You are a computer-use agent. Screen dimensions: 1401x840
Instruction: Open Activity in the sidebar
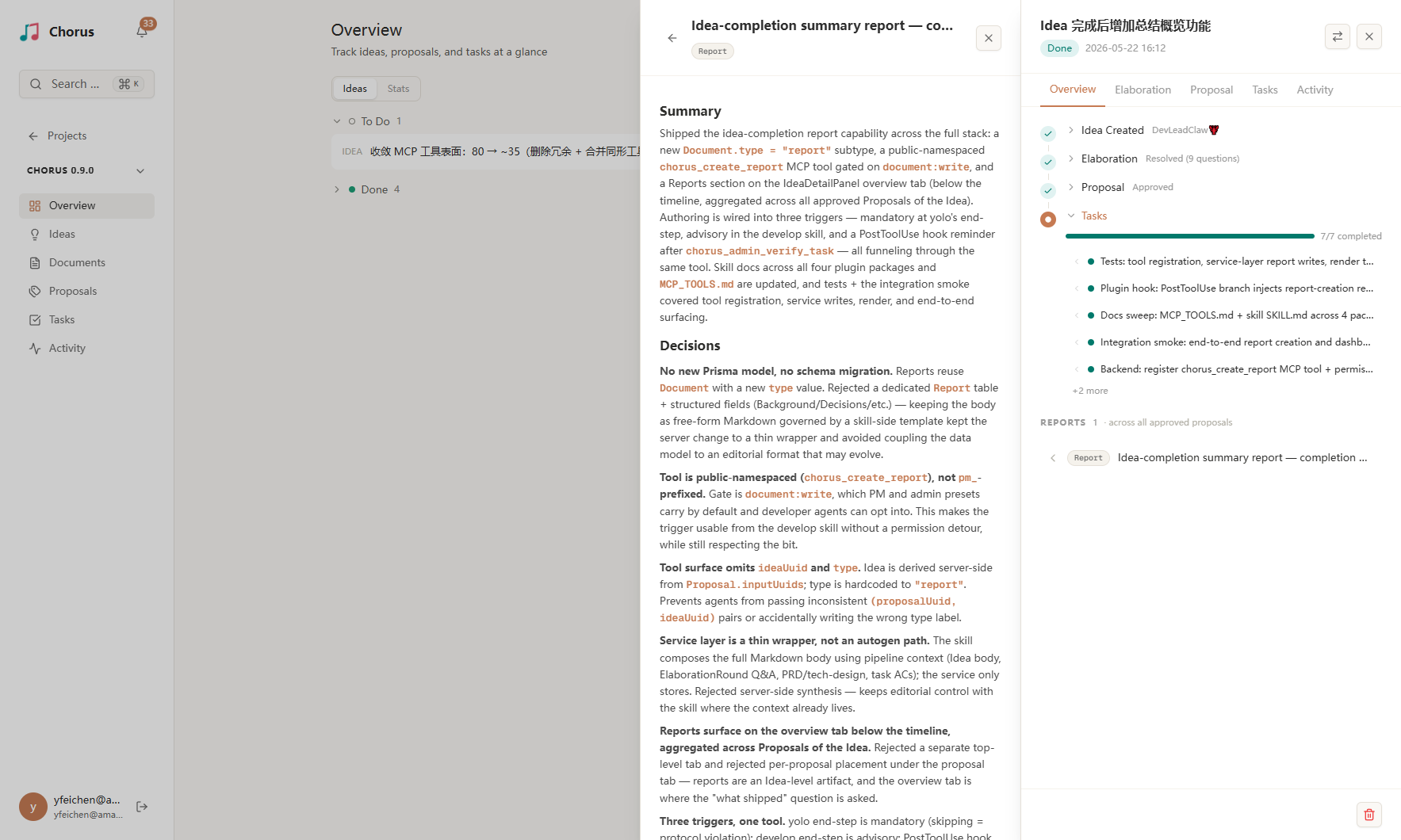[x=86, y=348]
